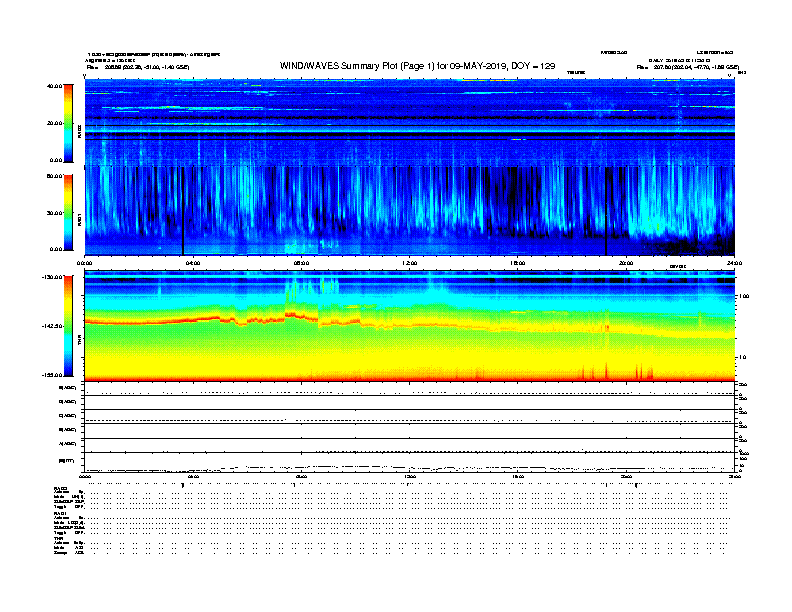Click the rotated RAD1 axis label
Image resolution: width=792 pixels, height=612 pixels.
click(x=79, y=219)
